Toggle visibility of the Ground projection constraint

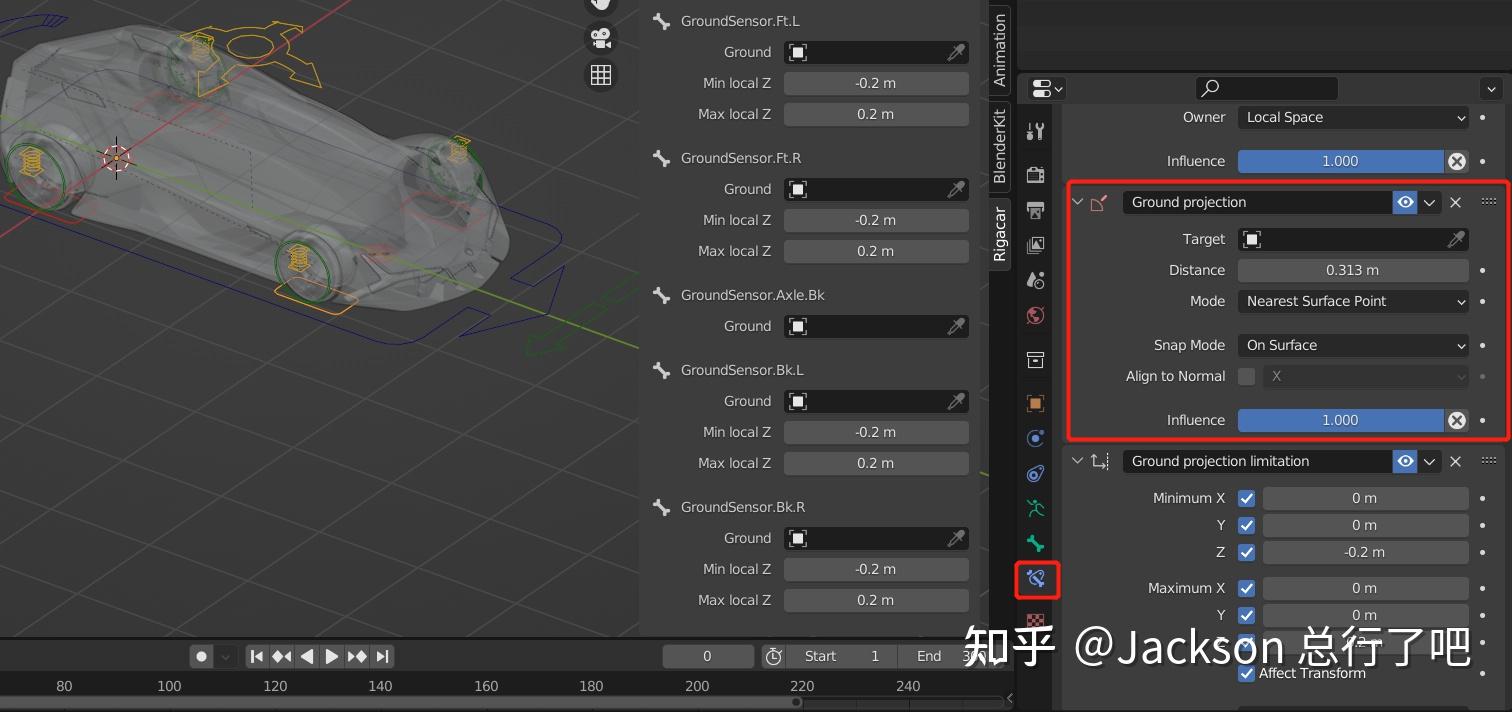click(x=1405, y=202)
